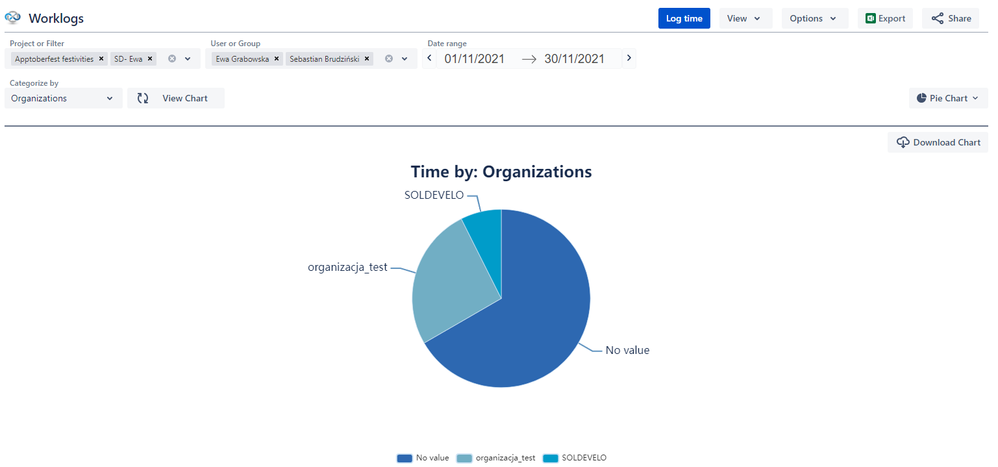Toggle organizacja_test legend swatch

coord(464,458)
